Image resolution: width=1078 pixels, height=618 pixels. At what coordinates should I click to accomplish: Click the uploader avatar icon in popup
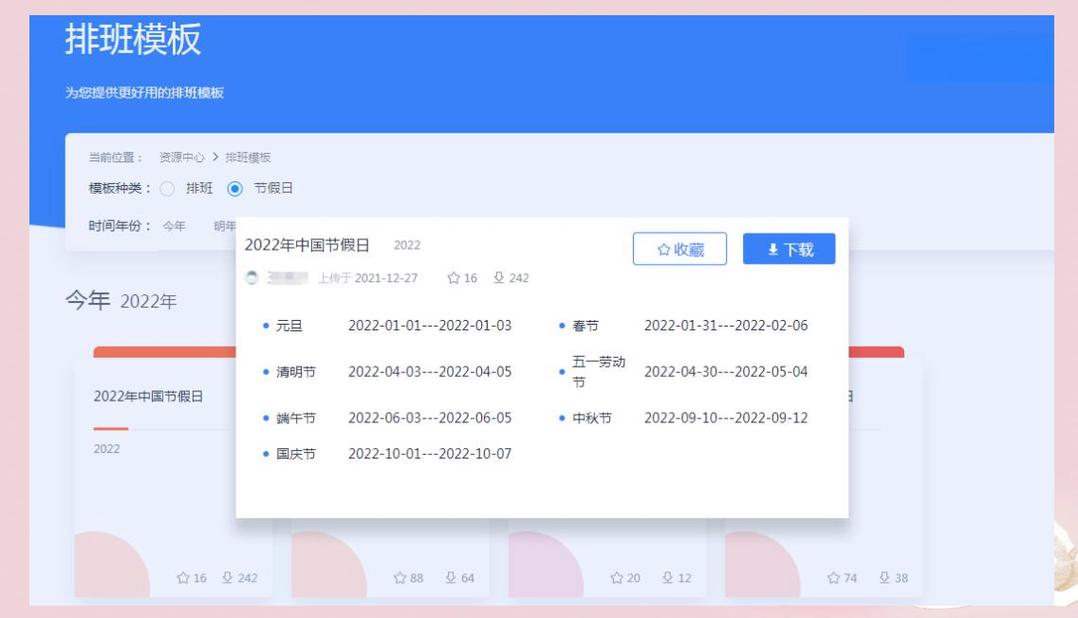(252, 278)
